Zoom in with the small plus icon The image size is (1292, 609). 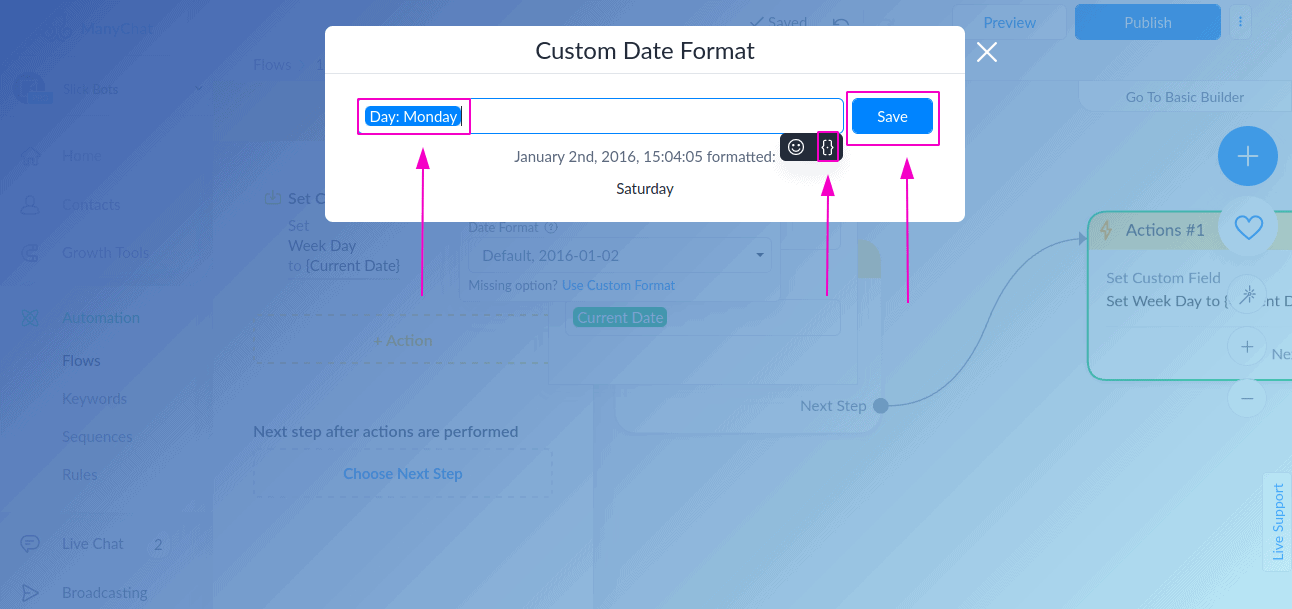point(1247,347)
